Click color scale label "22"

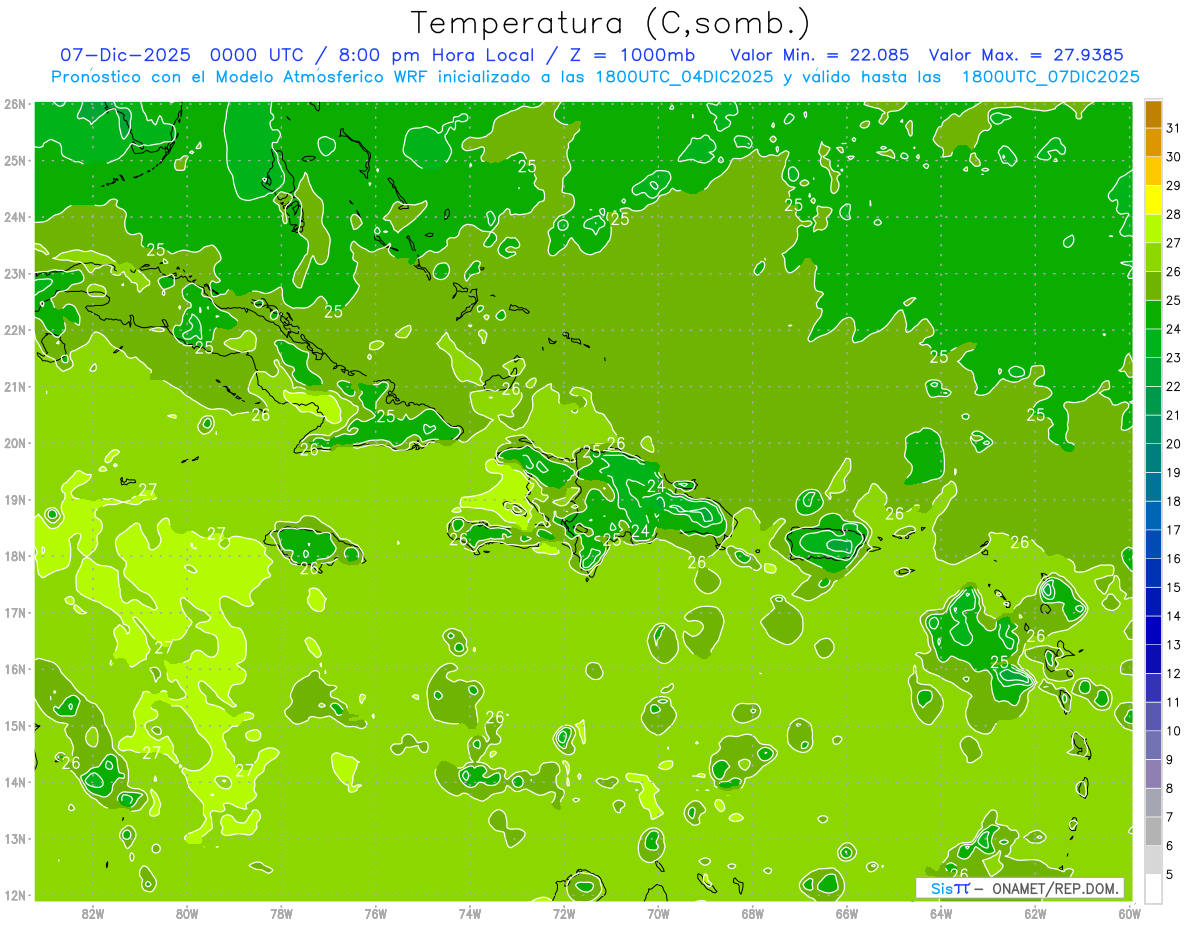coord(1174,386)
